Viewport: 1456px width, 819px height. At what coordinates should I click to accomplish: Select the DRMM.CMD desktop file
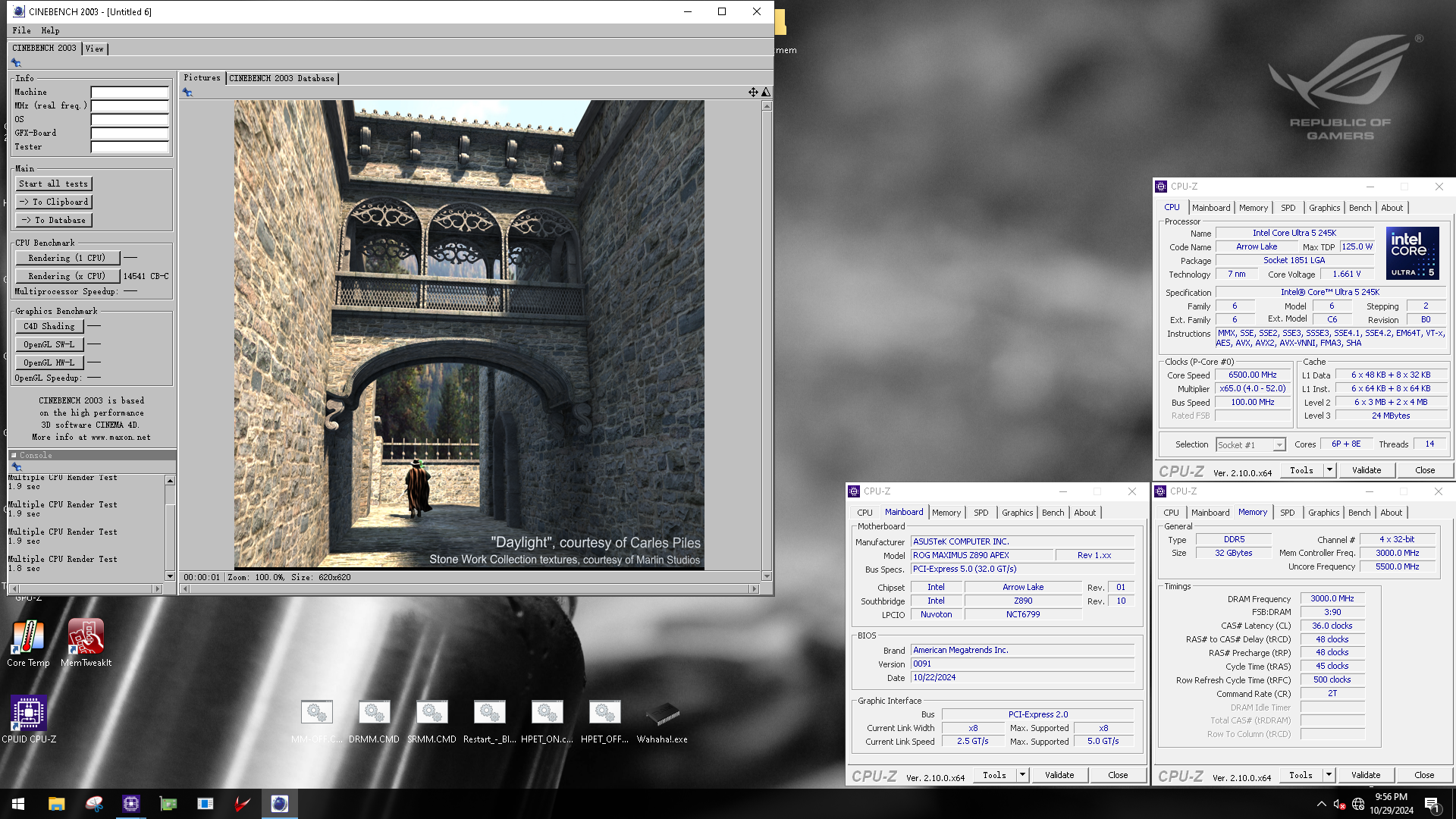tap(374, 721)
